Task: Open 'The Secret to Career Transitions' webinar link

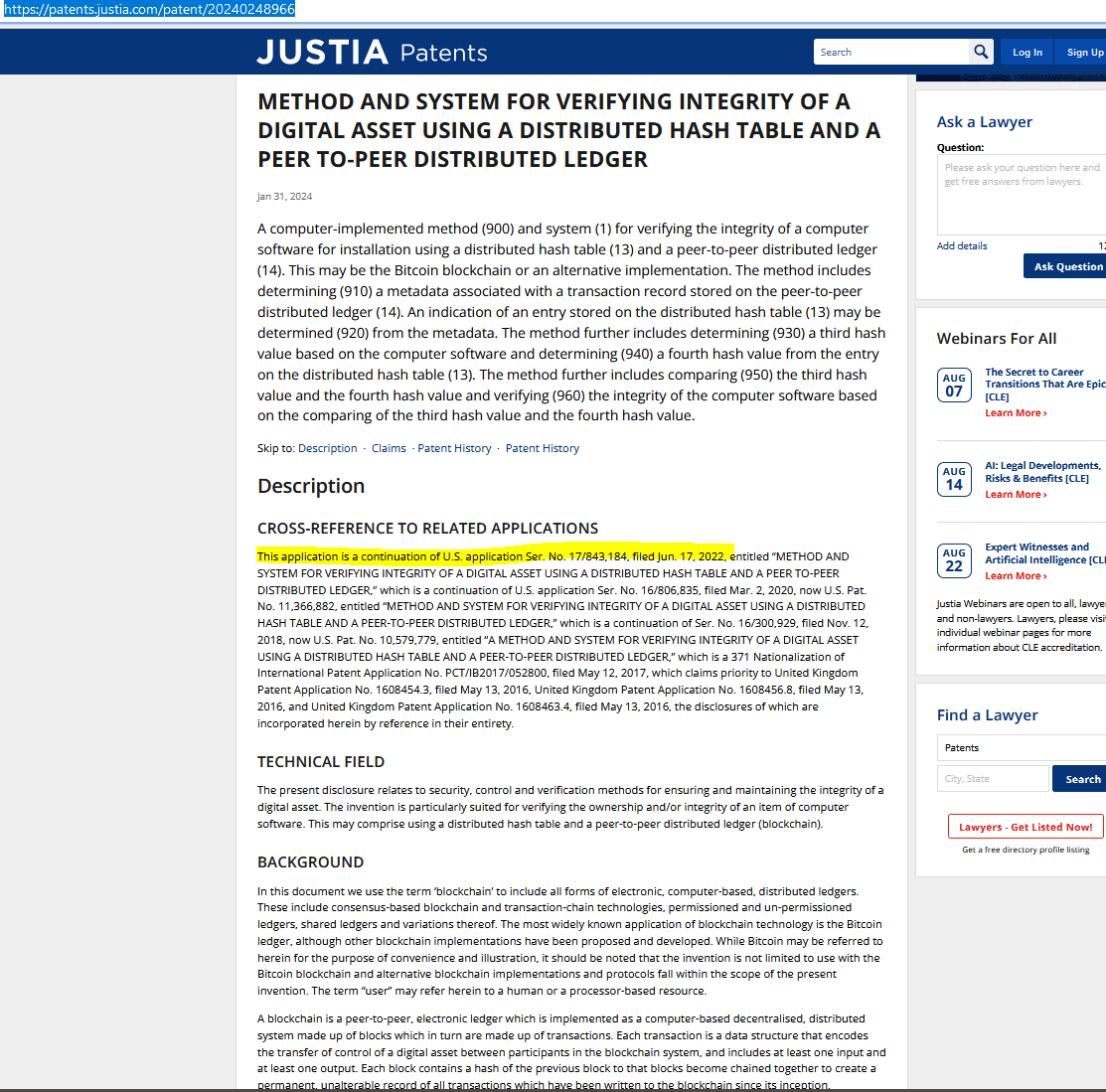Action: 1044,385
